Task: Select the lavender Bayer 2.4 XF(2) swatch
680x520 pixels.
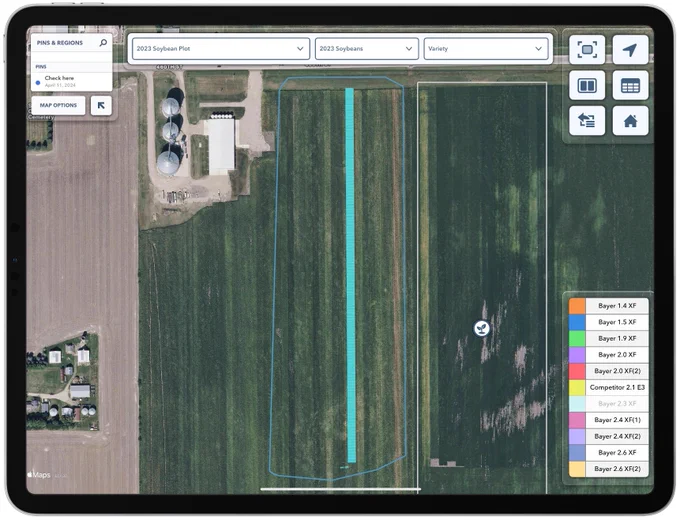Action: [577, 436]
